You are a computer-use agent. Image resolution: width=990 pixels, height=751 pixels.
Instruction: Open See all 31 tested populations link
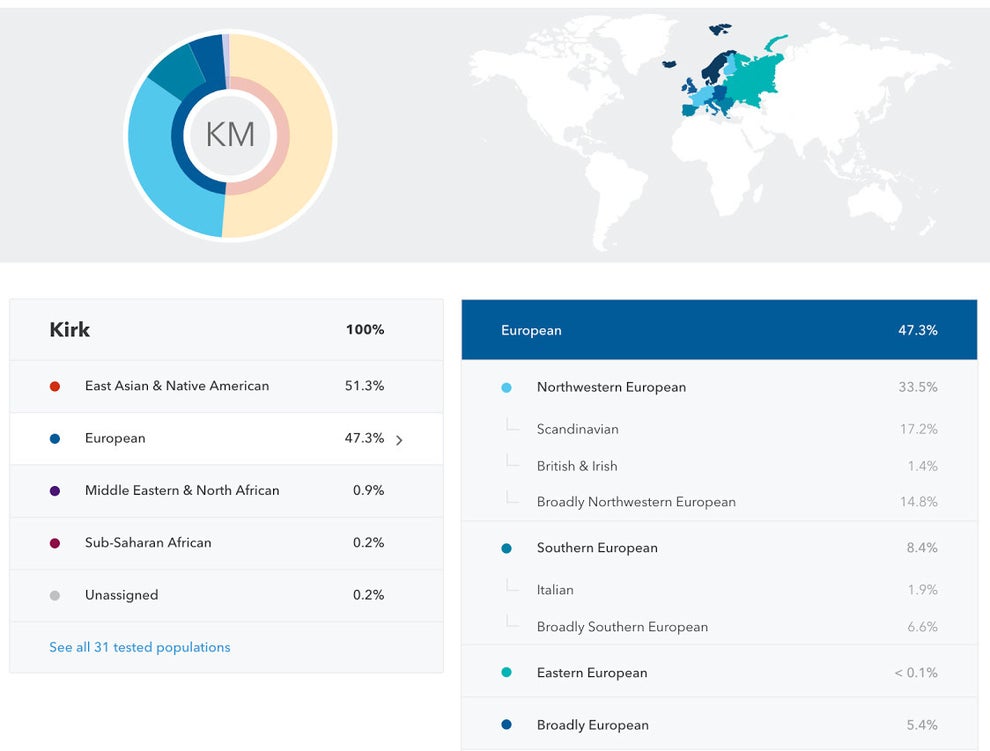pyautogui.click(x=139, y=647)
